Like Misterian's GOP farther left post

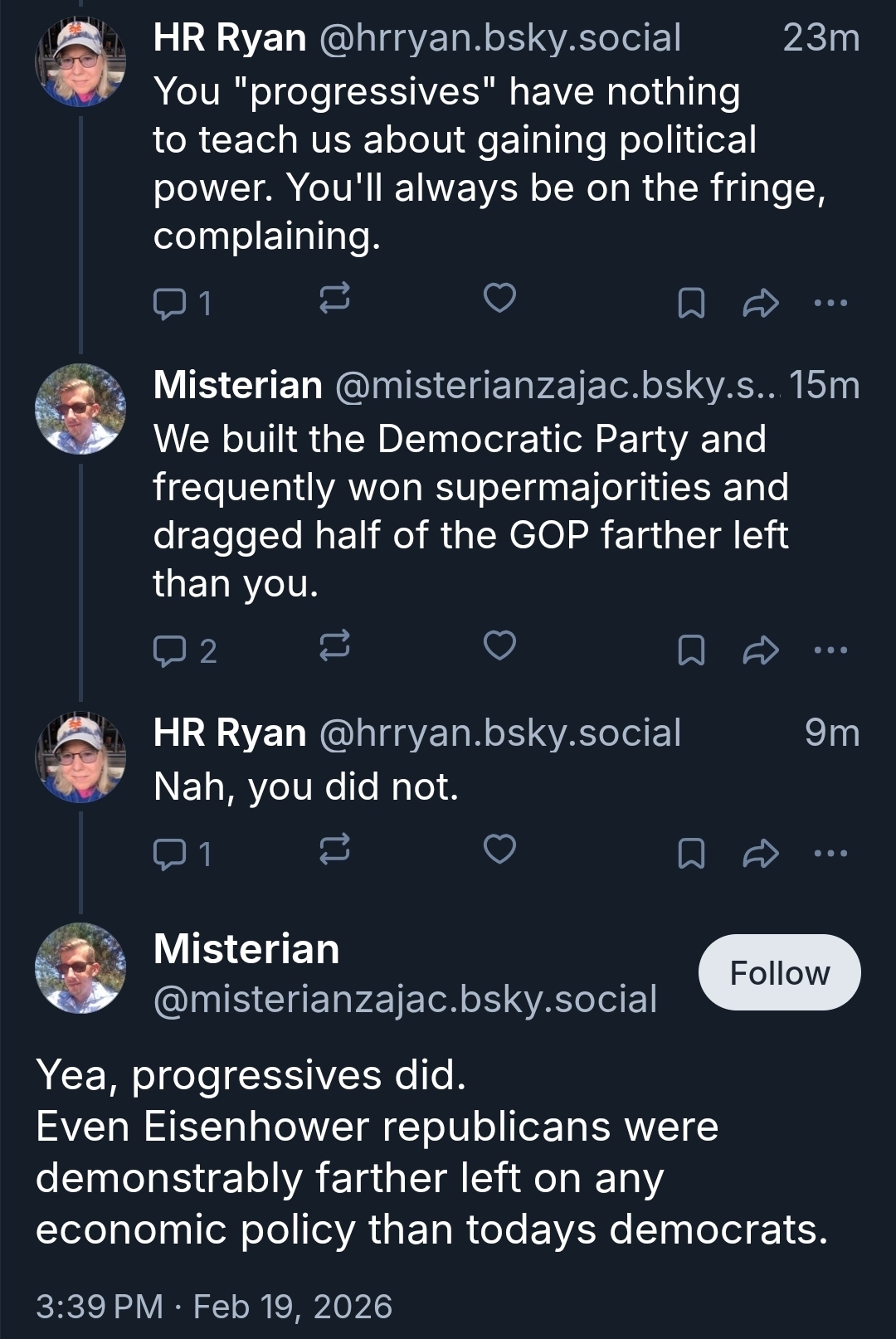(499, 646)
